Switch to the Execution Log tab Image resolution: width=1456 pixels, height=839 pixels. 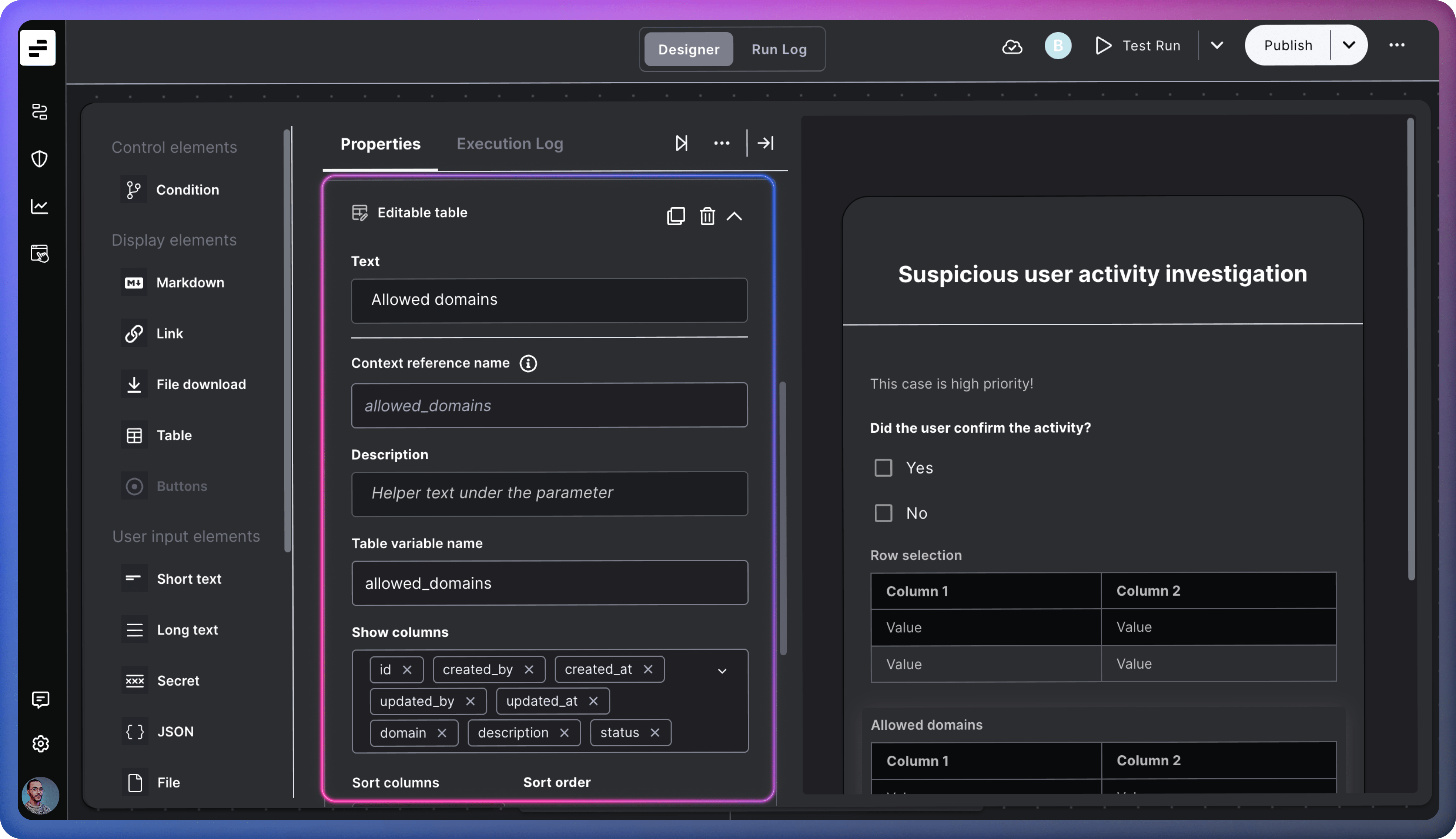509,143
